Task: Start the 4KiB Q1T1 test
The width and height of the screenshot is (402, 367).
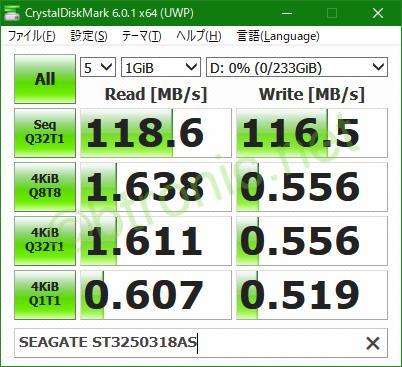Action: click(45, 295)
